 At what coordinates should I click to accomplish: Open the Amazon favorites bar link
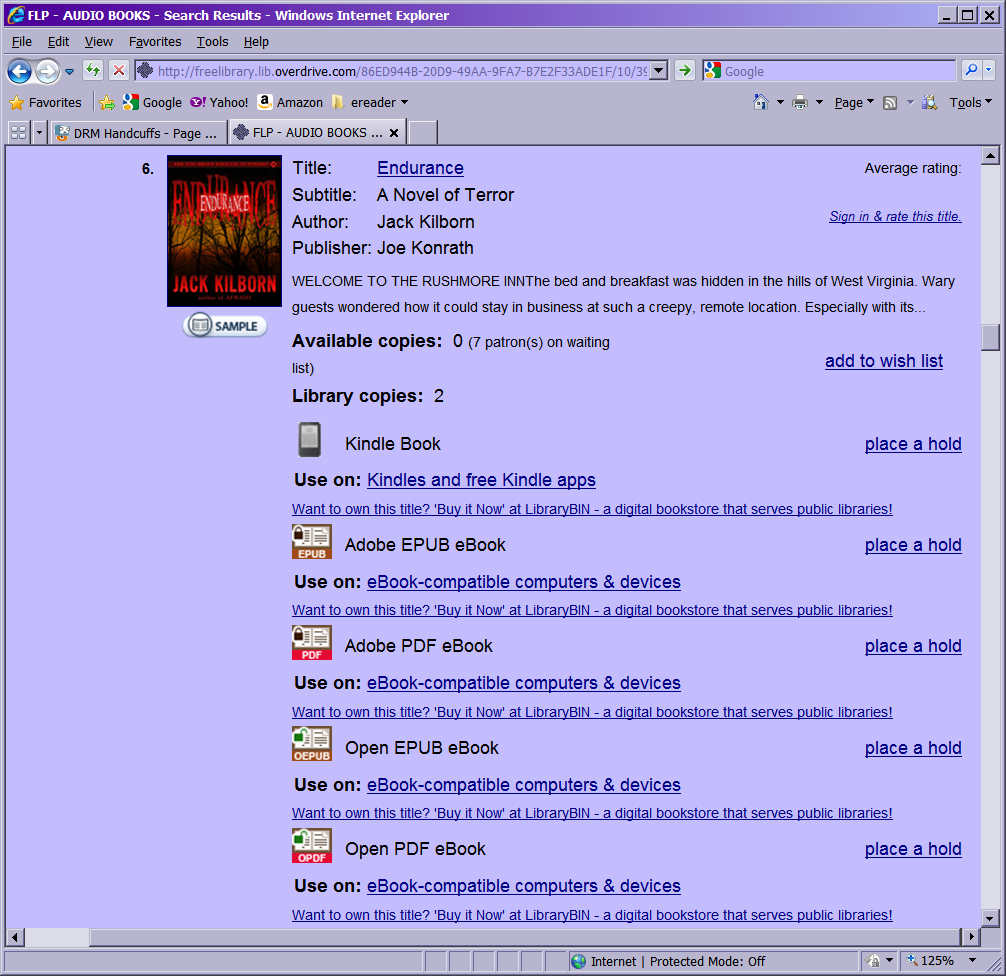290,103
